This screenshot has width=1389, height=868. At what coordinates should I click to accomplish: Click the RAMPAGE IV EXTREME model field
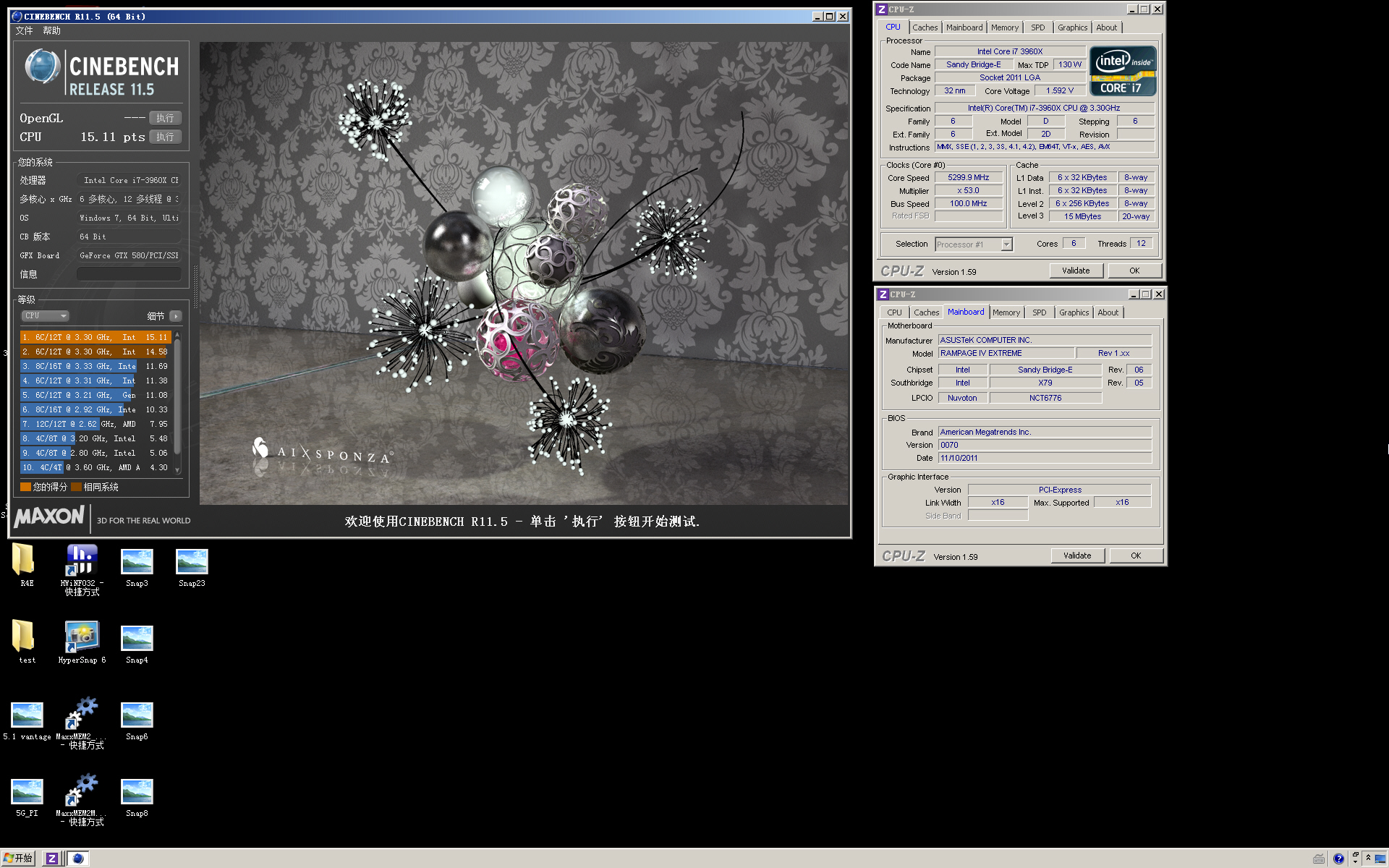1005,353
